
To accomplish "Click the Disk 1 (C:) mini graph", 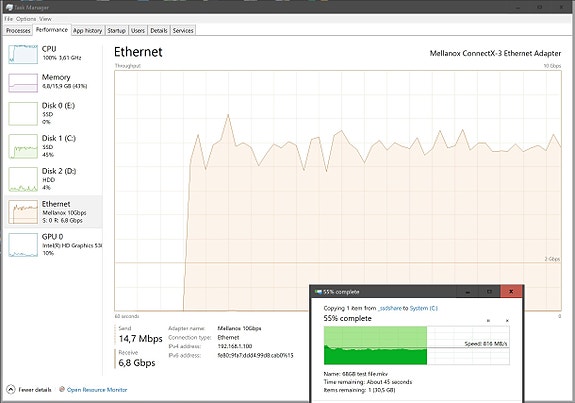I will pos(23,146).
